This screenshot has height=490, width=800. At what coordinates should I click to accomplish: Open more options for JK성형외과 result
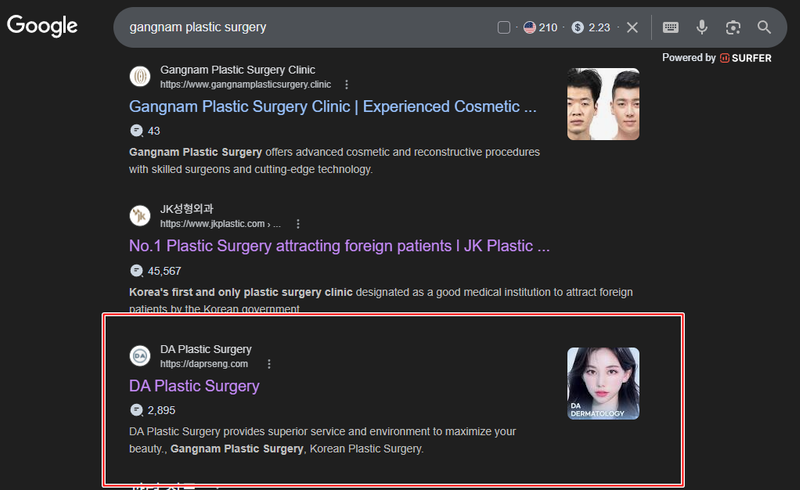(298, 224)
